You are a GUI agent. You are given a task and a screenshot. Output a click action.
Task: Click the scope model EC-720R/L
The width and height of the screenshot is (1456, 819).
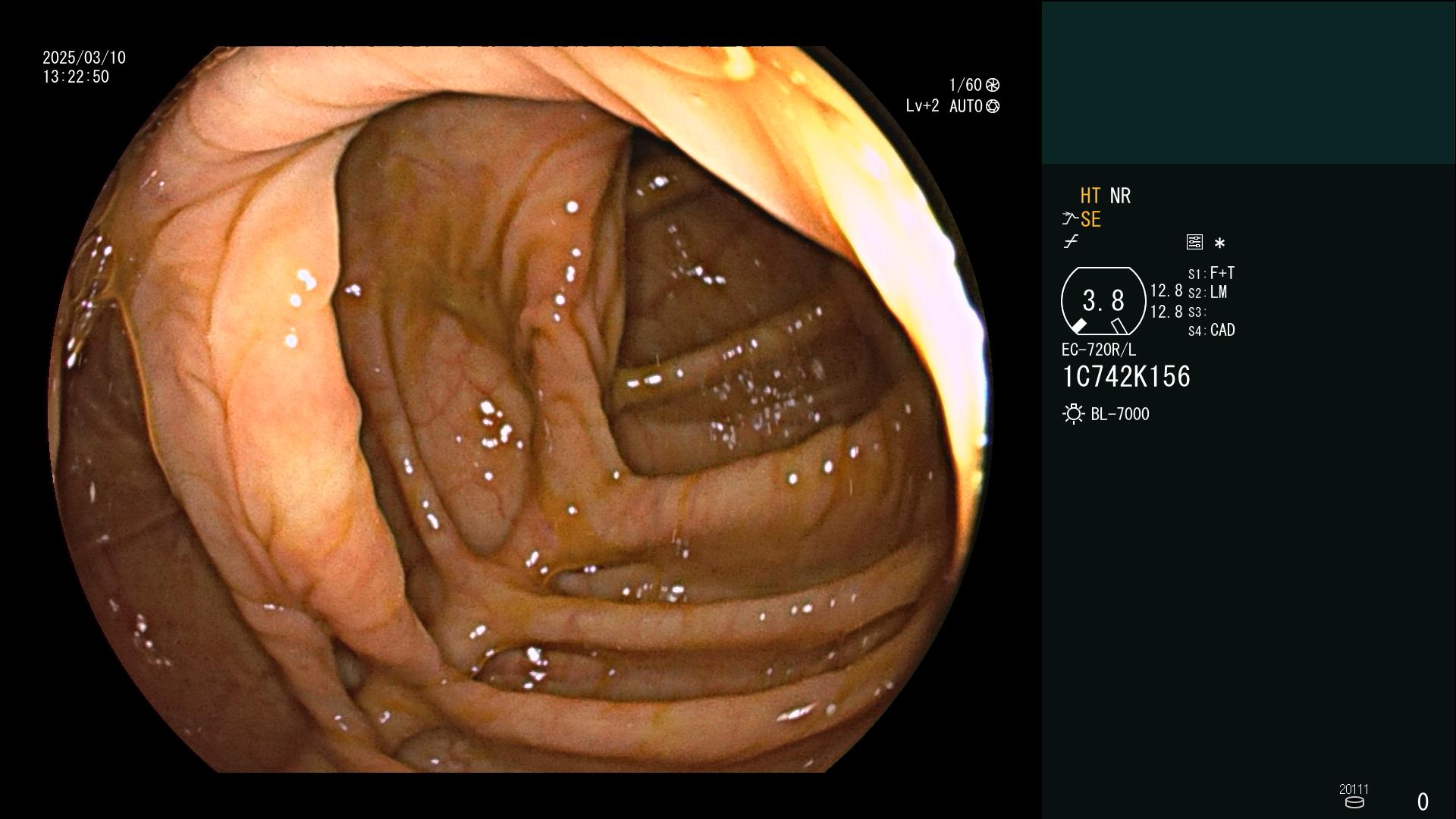point(1099,350)
